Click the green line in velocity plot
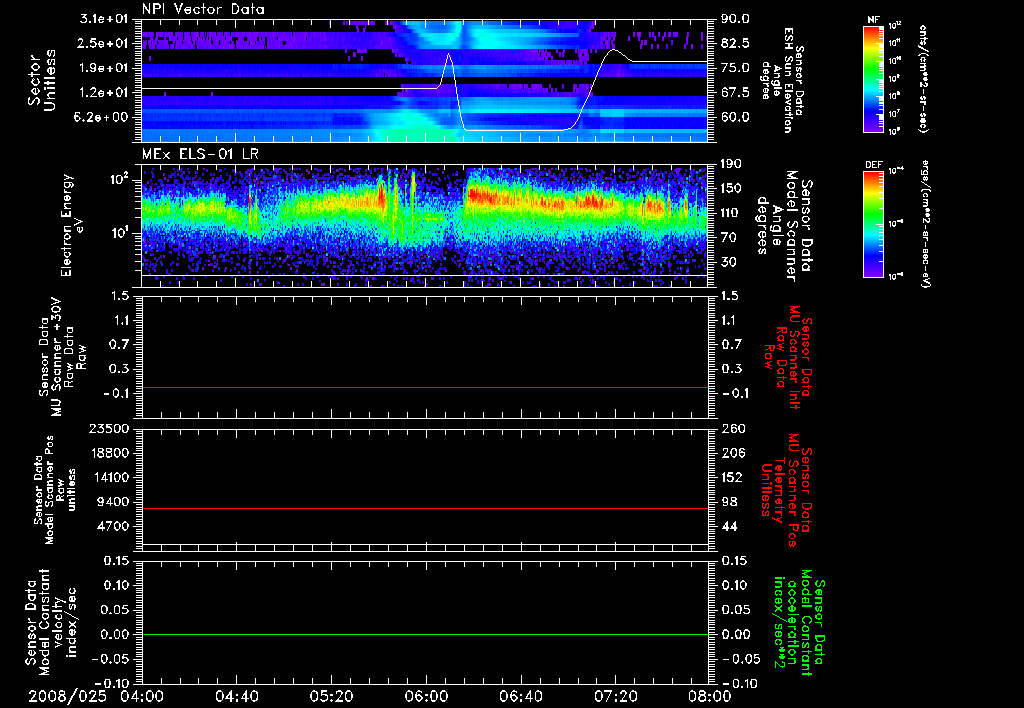Viewport: 1024px width, 708px height. pyautogui.click(x=425, y=635)
